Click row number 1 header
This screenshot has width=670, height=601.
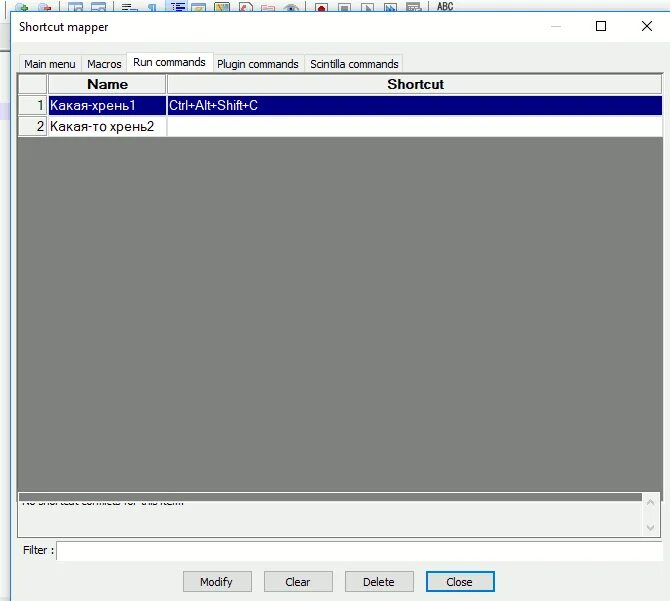pos(32,105)
